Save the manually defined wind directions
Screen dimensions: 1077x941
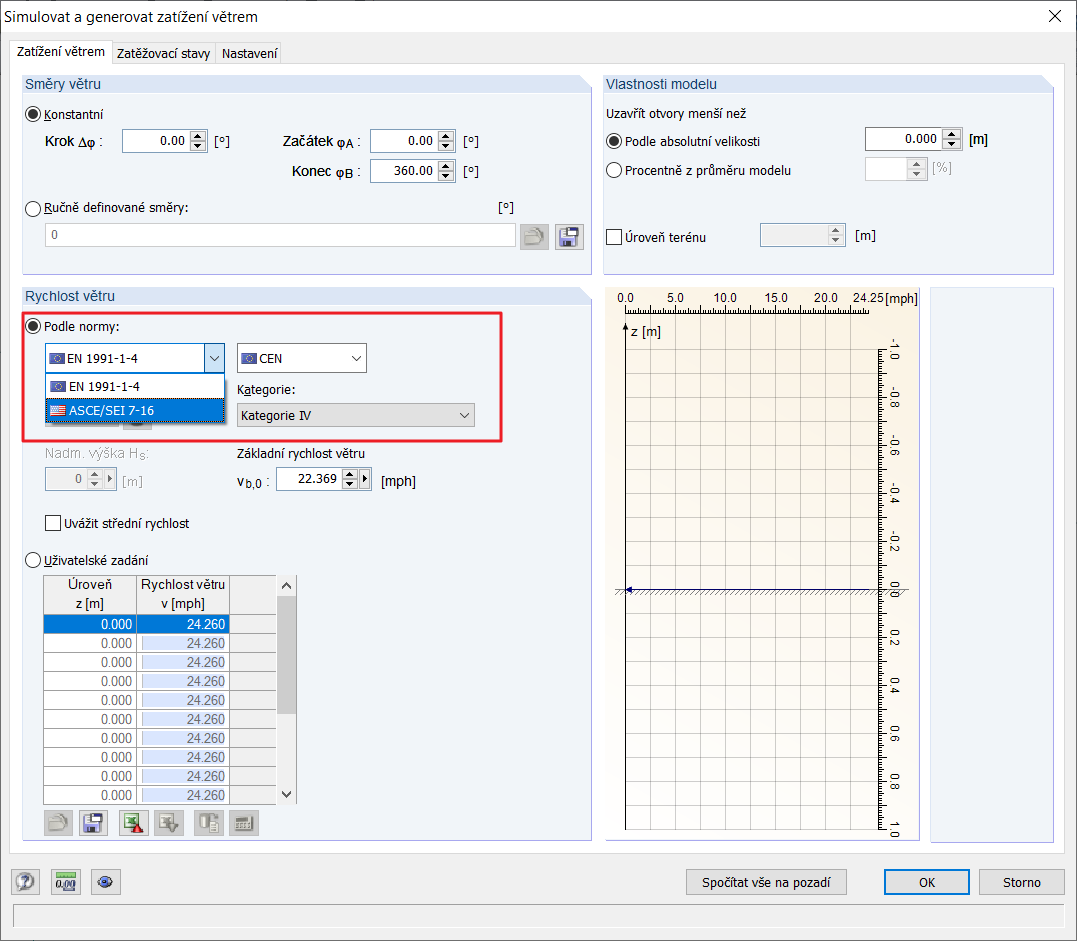click(x=569, y=236)
